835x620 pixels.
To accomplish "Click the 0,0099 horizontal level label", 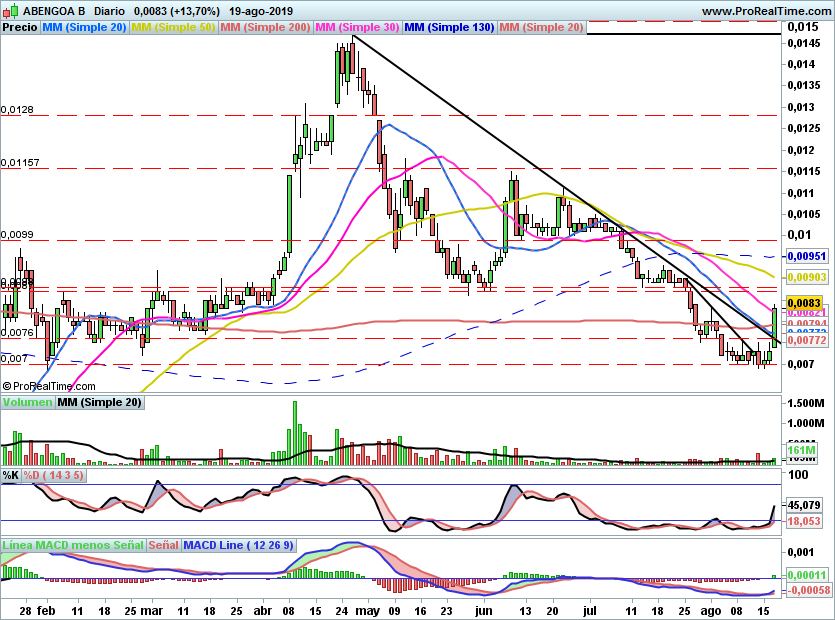I will (x=17, y=235).
